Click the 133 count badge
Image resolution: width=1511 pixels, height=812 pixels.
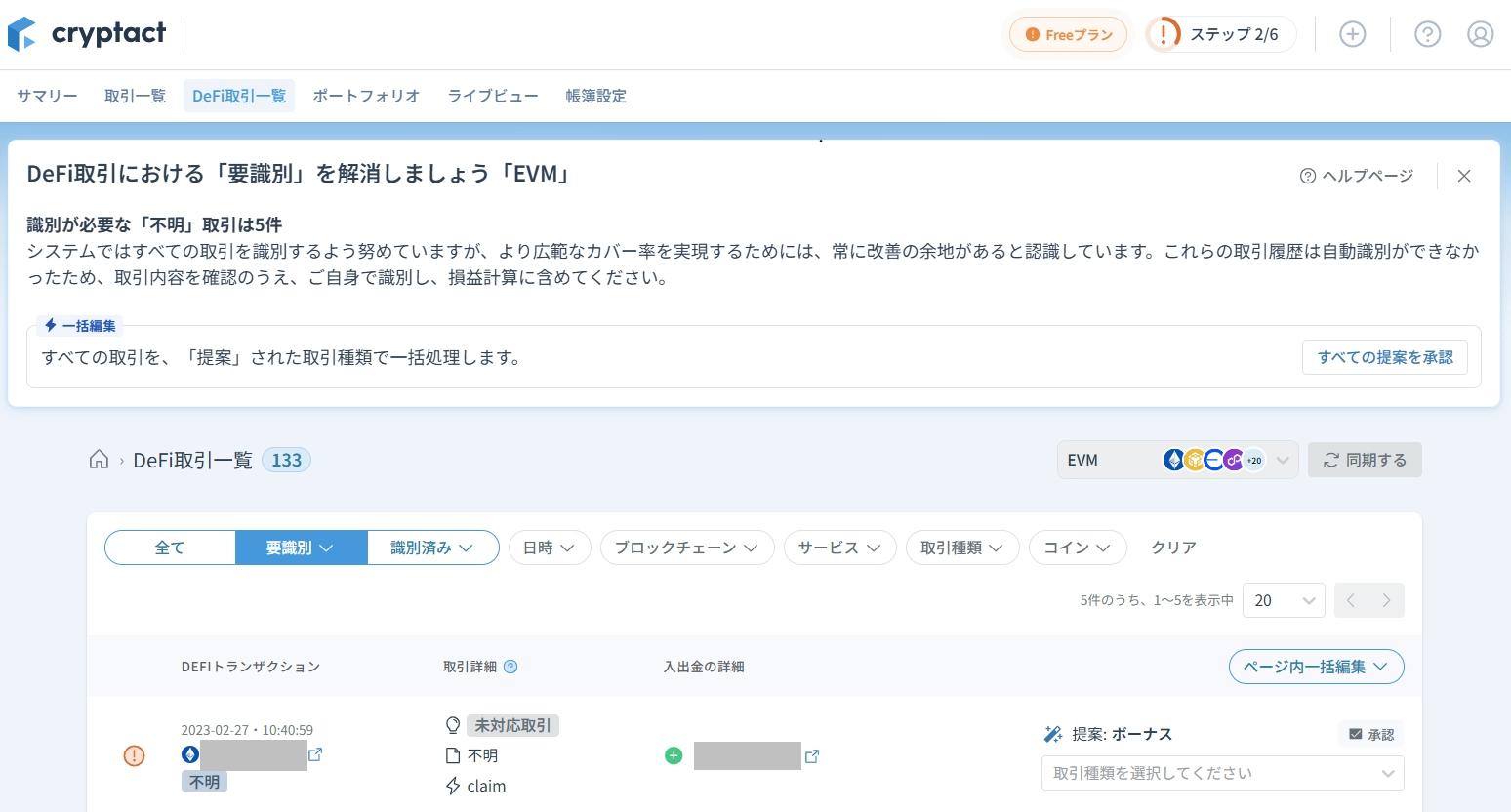(x=286, y=460)
